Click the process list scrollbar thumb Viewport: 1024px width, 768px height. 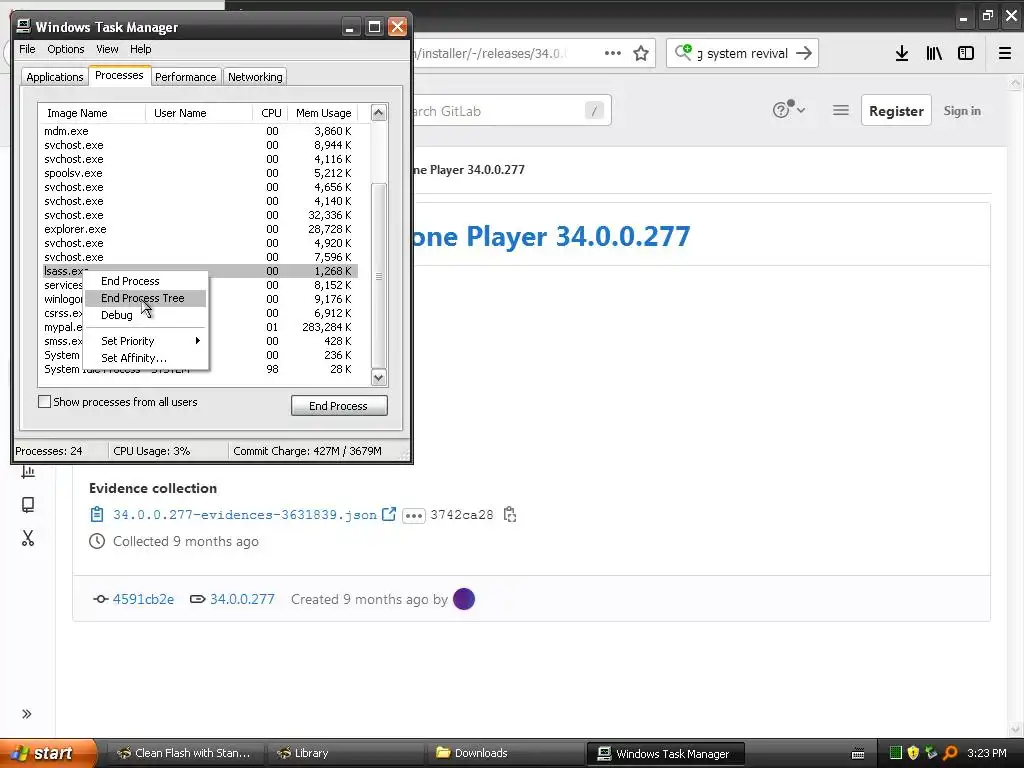[x=379, y=276]
